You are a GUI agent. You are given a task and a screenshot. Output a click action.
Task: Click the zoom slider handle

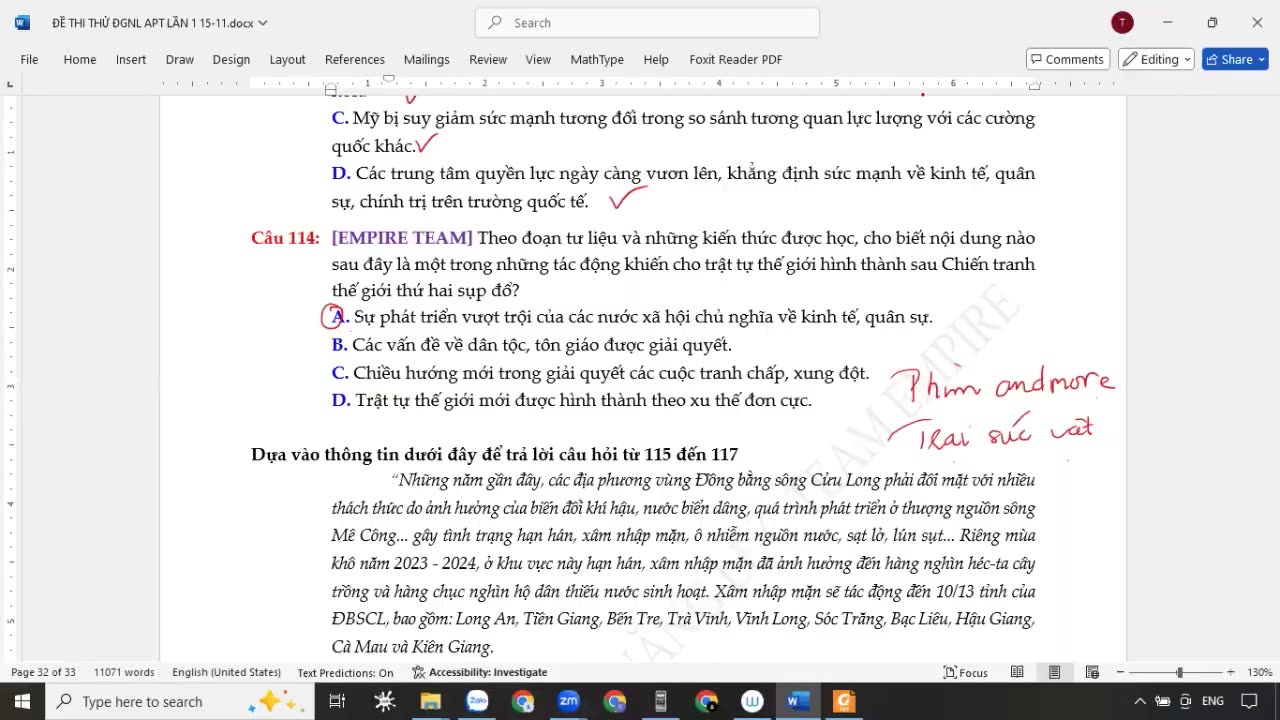coord(1180,672)
